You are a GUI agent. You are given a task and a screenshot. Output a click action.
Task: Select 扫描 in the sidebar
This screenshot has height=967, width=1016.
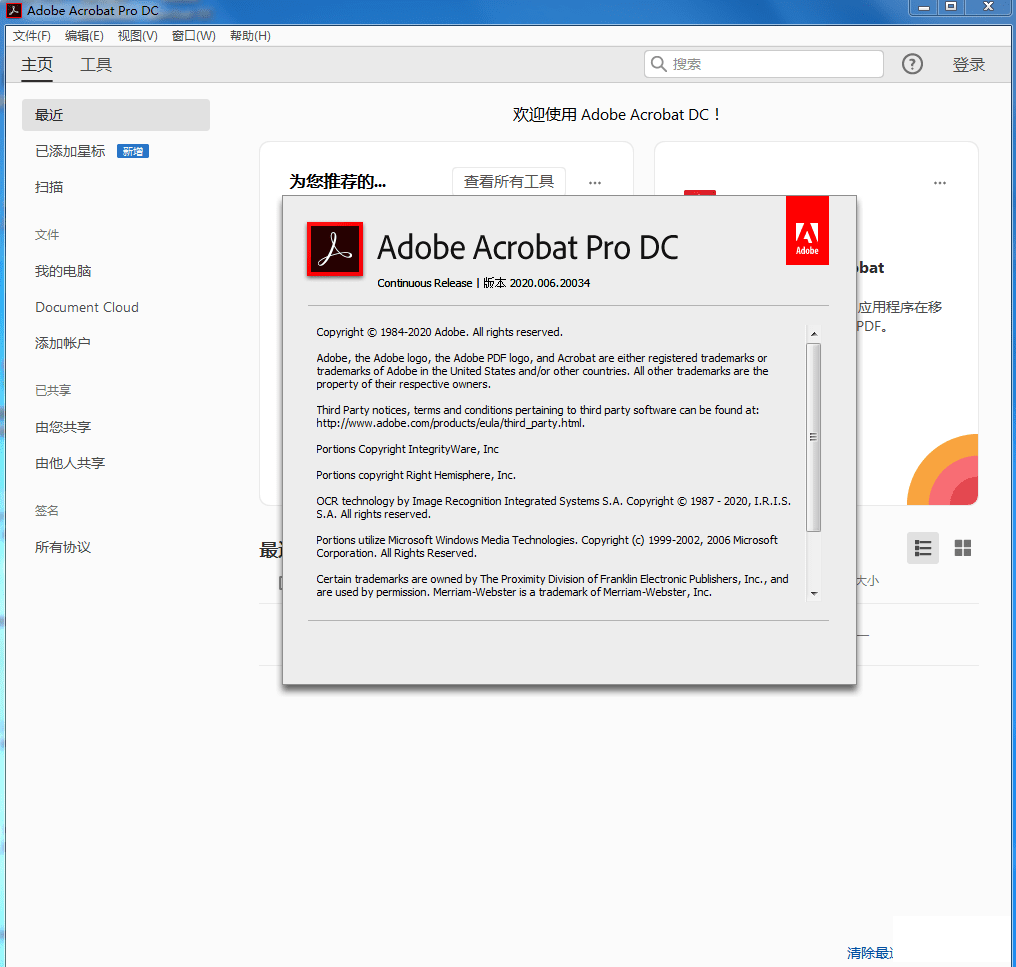(49, 187)
